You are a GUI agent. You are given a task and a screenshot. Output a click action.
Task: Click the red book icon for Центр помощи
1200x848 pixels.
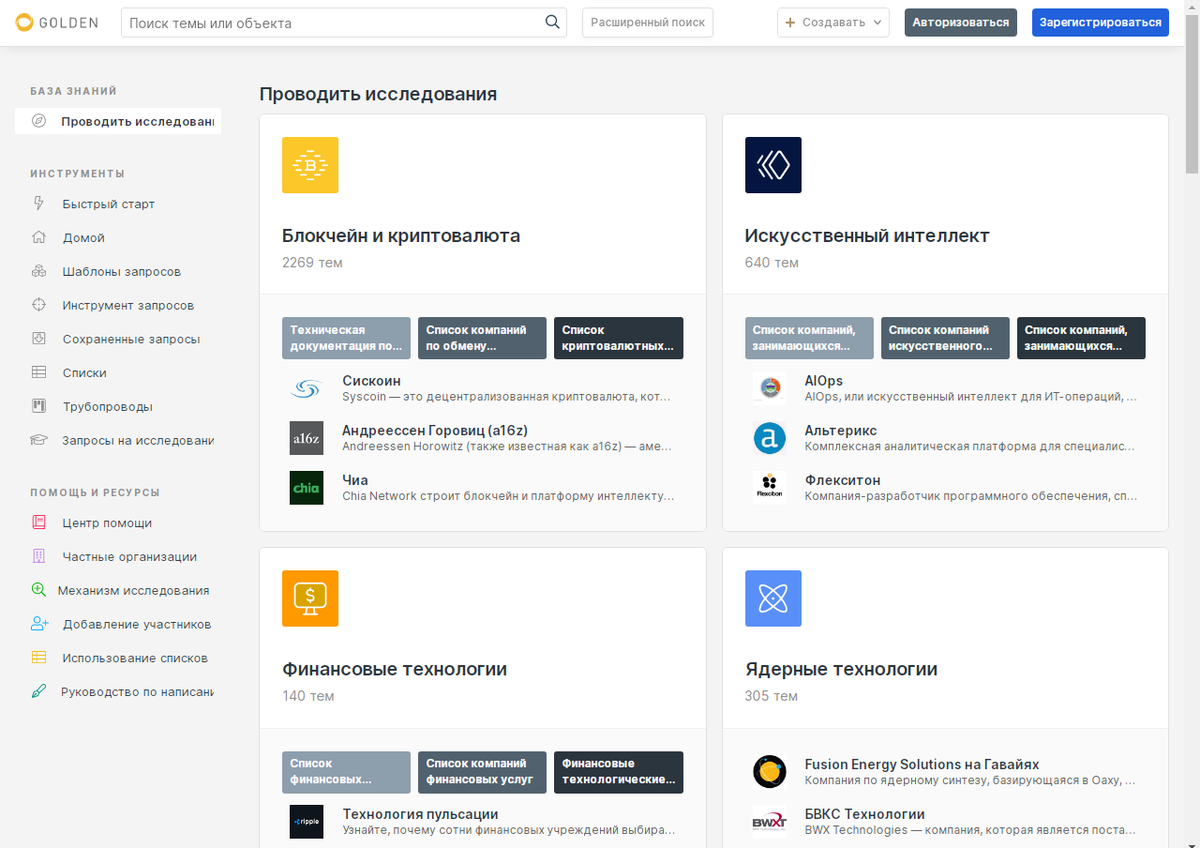tap(39, 523)
